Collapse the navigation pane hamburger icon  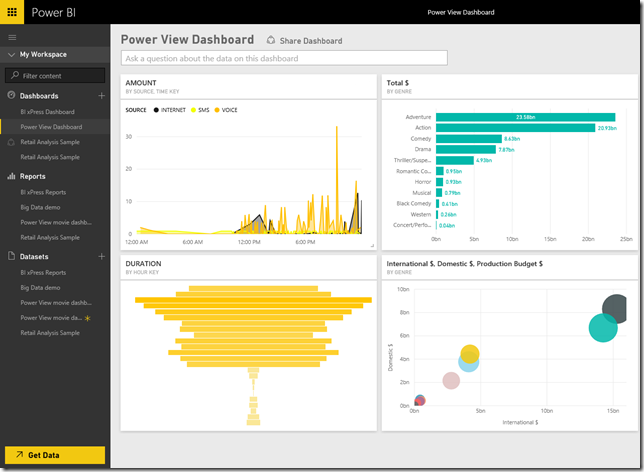click(x=12, y=37)
